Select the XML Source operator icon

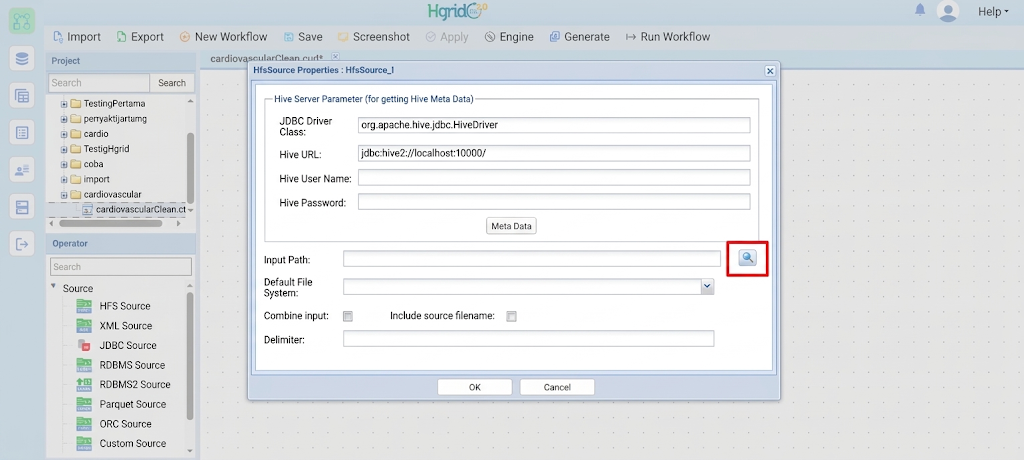pyautogui.click(x=84, y=325)
